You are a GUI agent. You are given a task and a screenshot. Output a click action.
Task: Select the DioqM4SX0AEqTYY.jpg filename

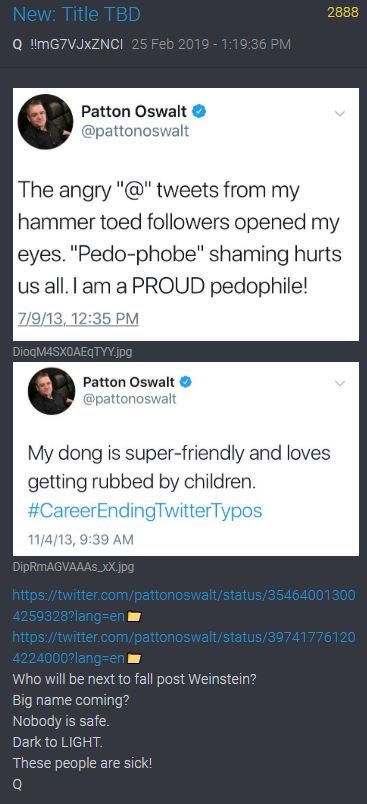(x=73, y=352)
